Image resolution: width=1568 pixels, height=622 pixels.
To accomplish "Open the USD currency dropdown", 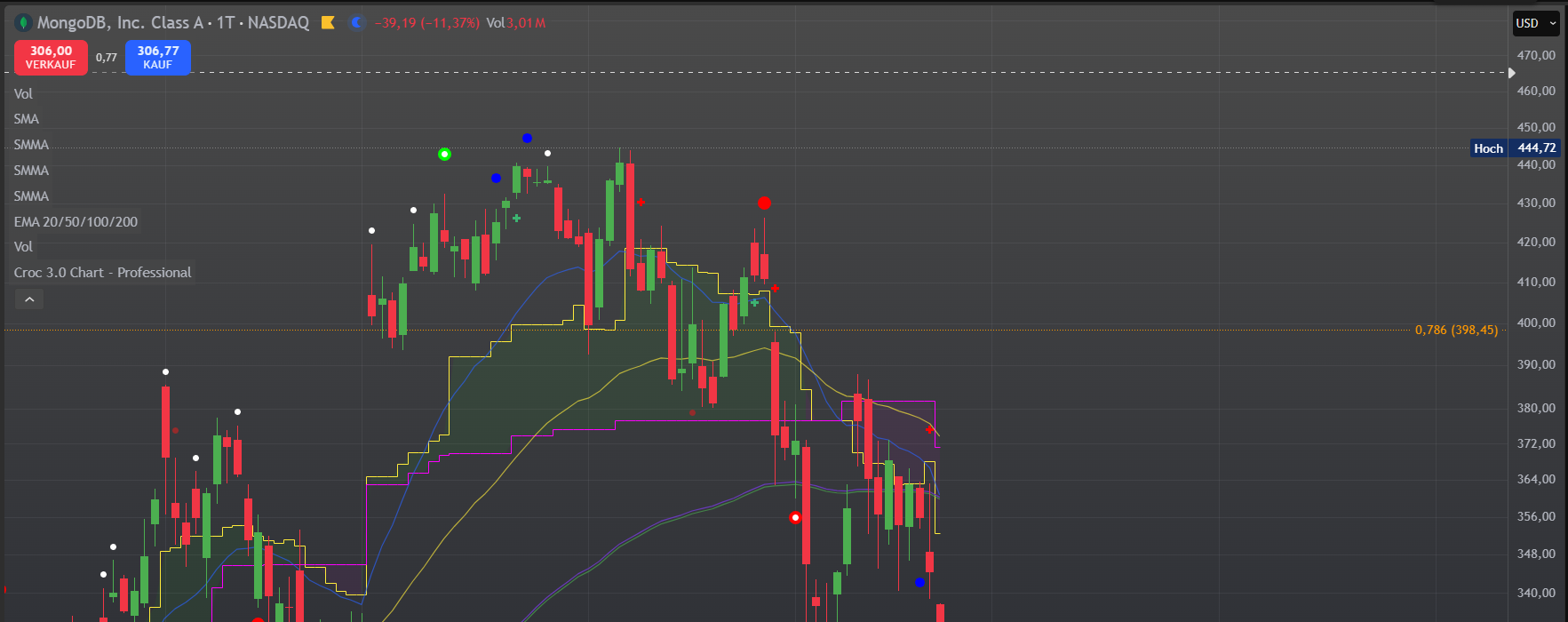I will (1536, 24).
